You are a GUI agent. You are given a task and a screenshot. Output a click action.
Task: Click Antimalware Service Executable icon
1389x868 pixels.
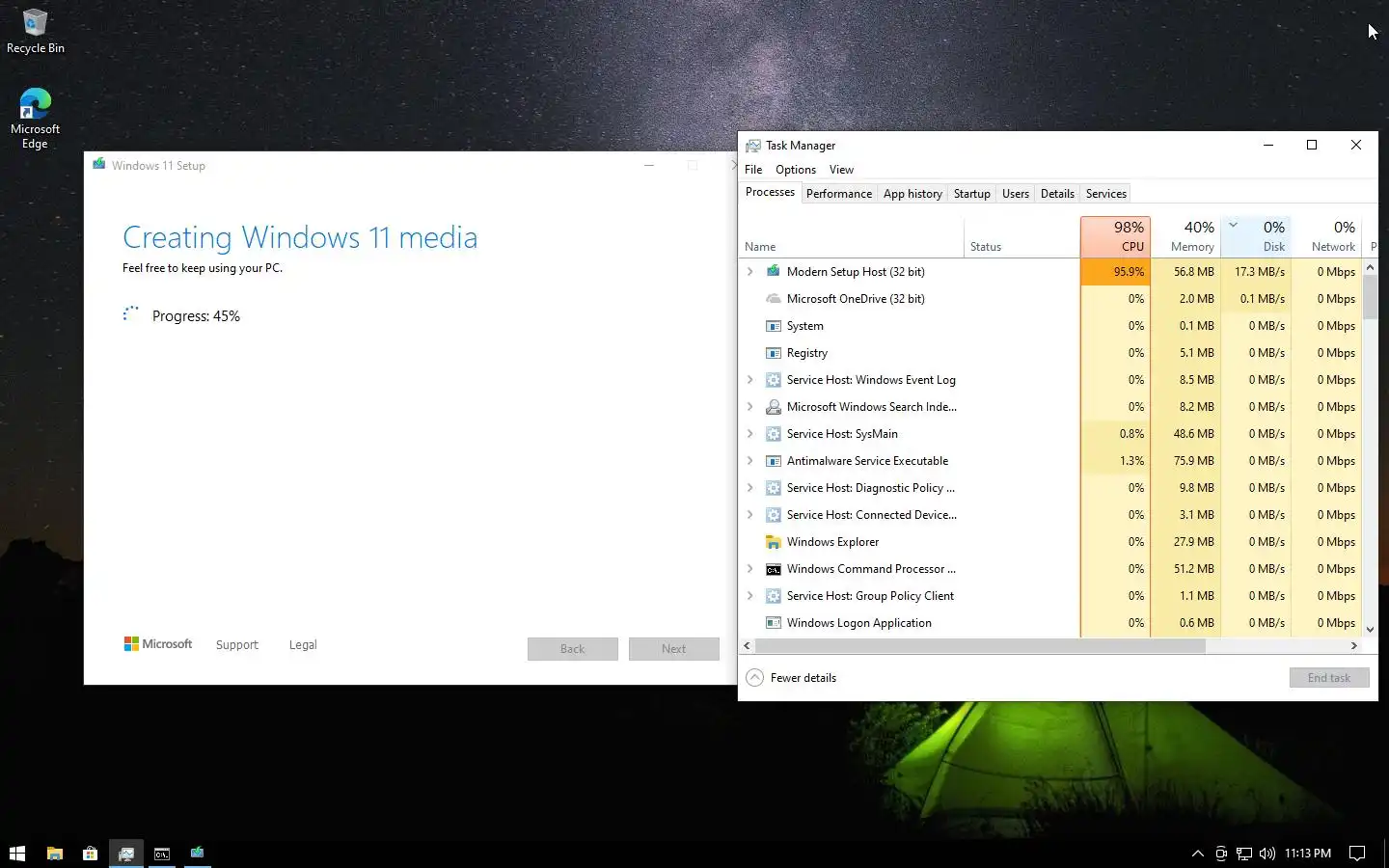tap(774, 461)
